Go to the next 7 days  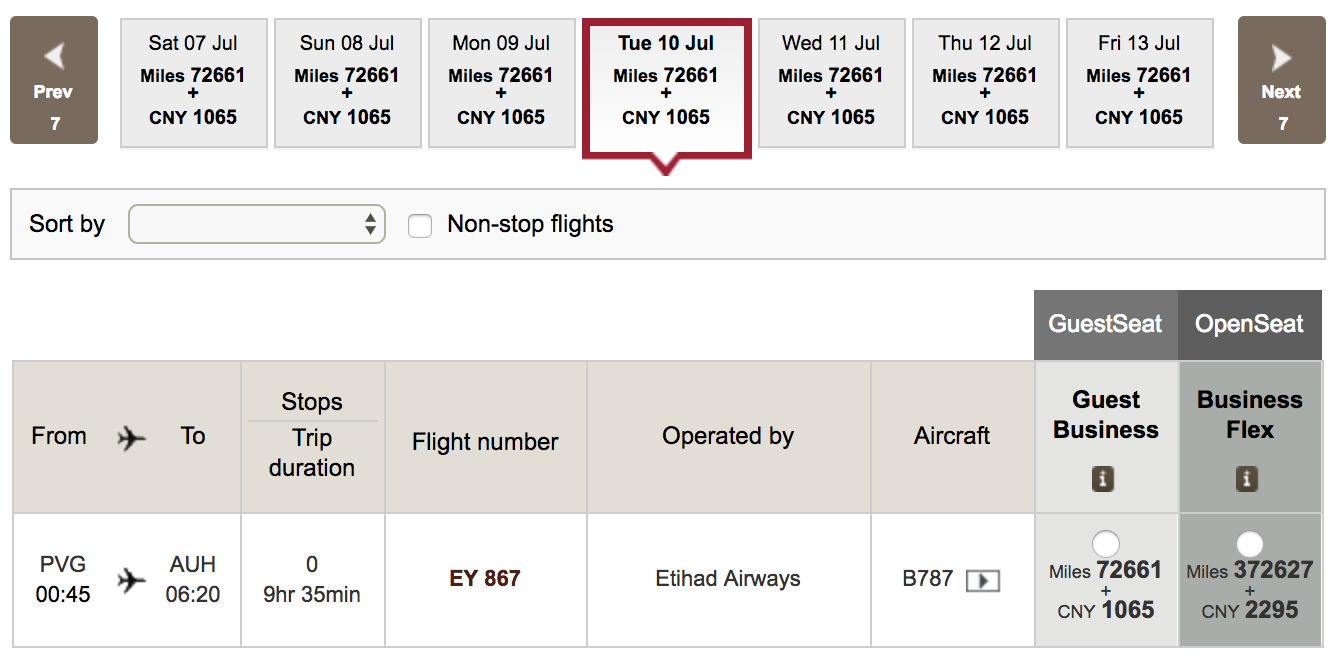click(1281, 80)
